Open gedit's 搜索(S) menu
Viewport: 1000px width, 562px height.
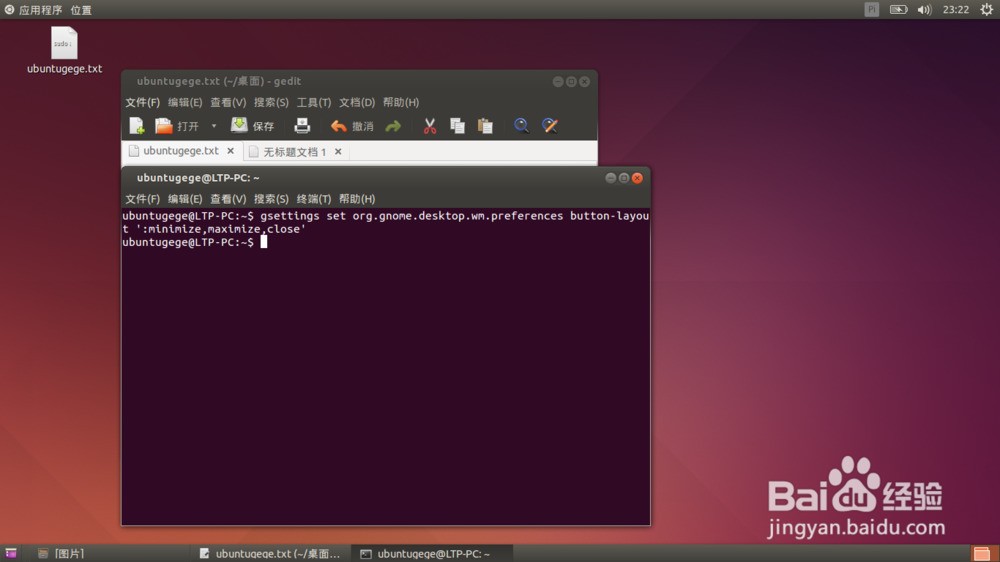[271, 102]
